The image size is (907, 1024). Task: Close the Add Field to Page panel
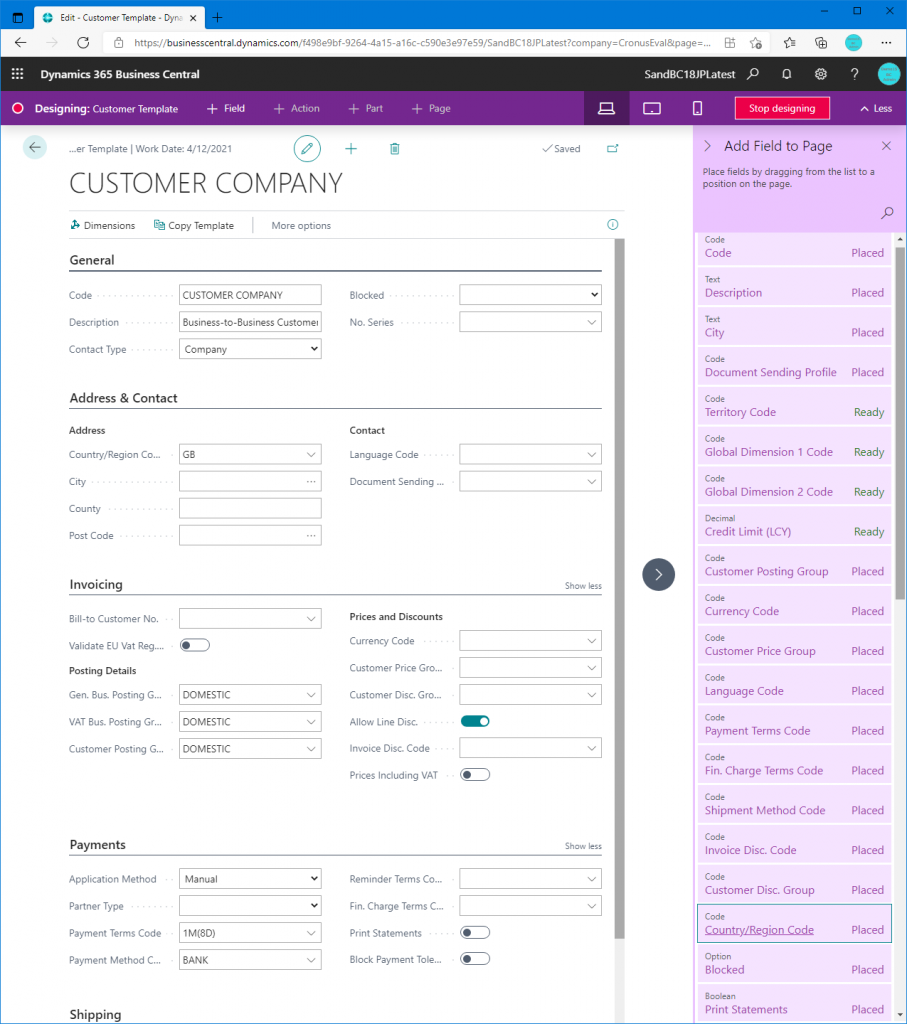coord(886,146)
